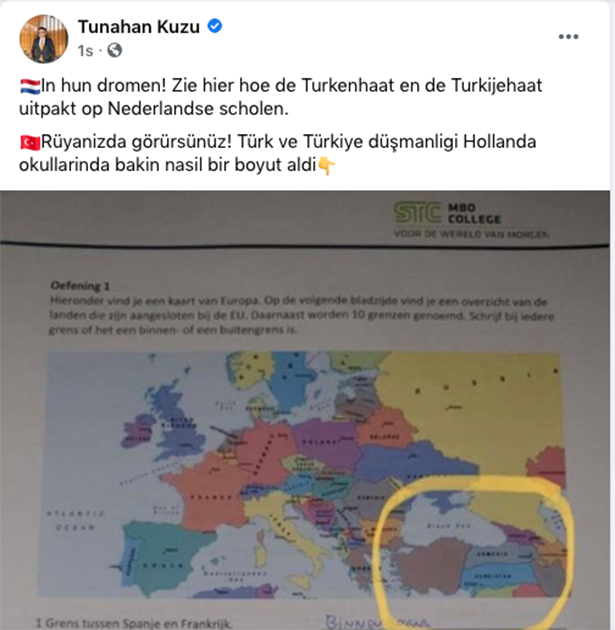The height and width of the screenshot is (630, 615).
Task: Open the post's 1s timestamp
Action: coord(85,51)
